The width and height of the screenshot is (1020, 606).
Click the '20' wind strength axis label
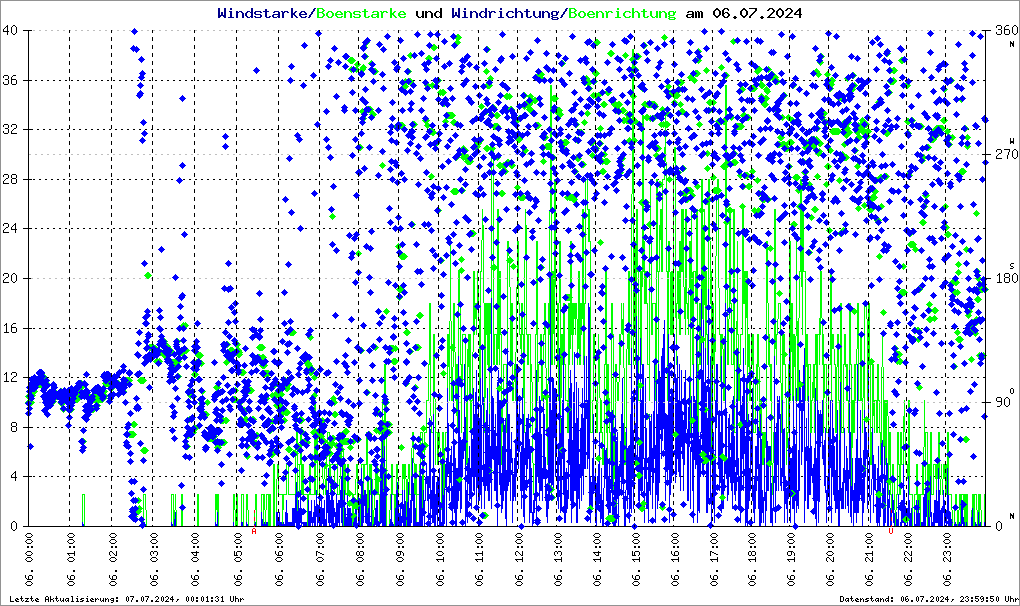pyautogui.click(x=10, y=278)
